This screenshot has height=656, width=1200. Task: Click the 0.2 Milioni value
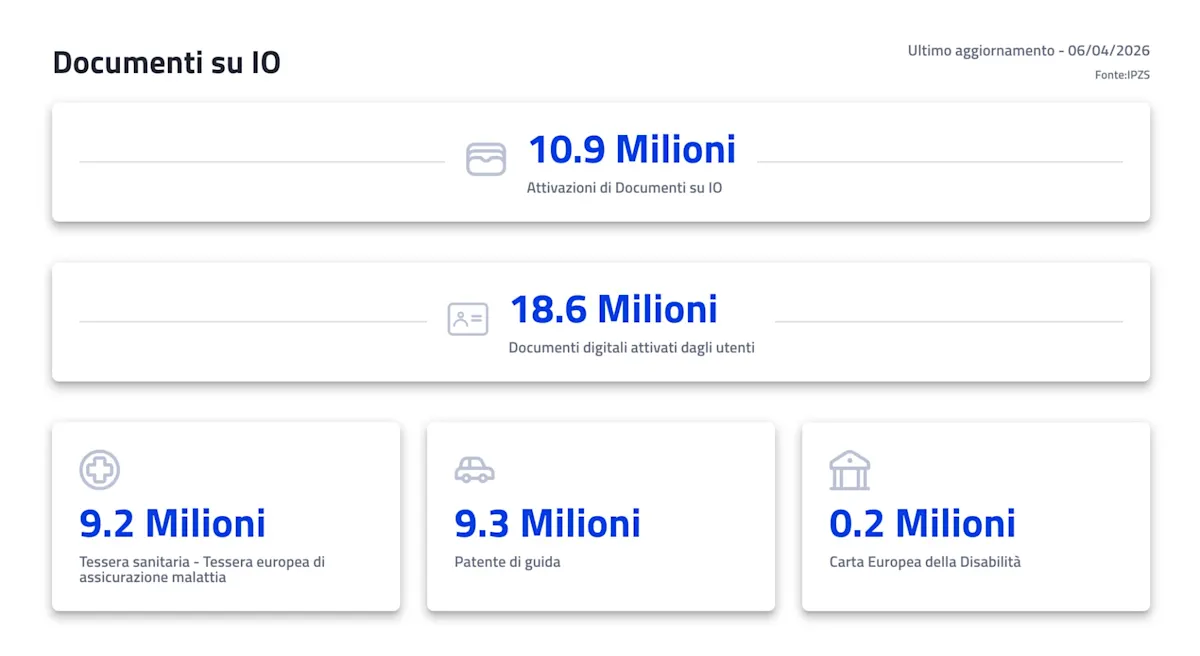922,523
